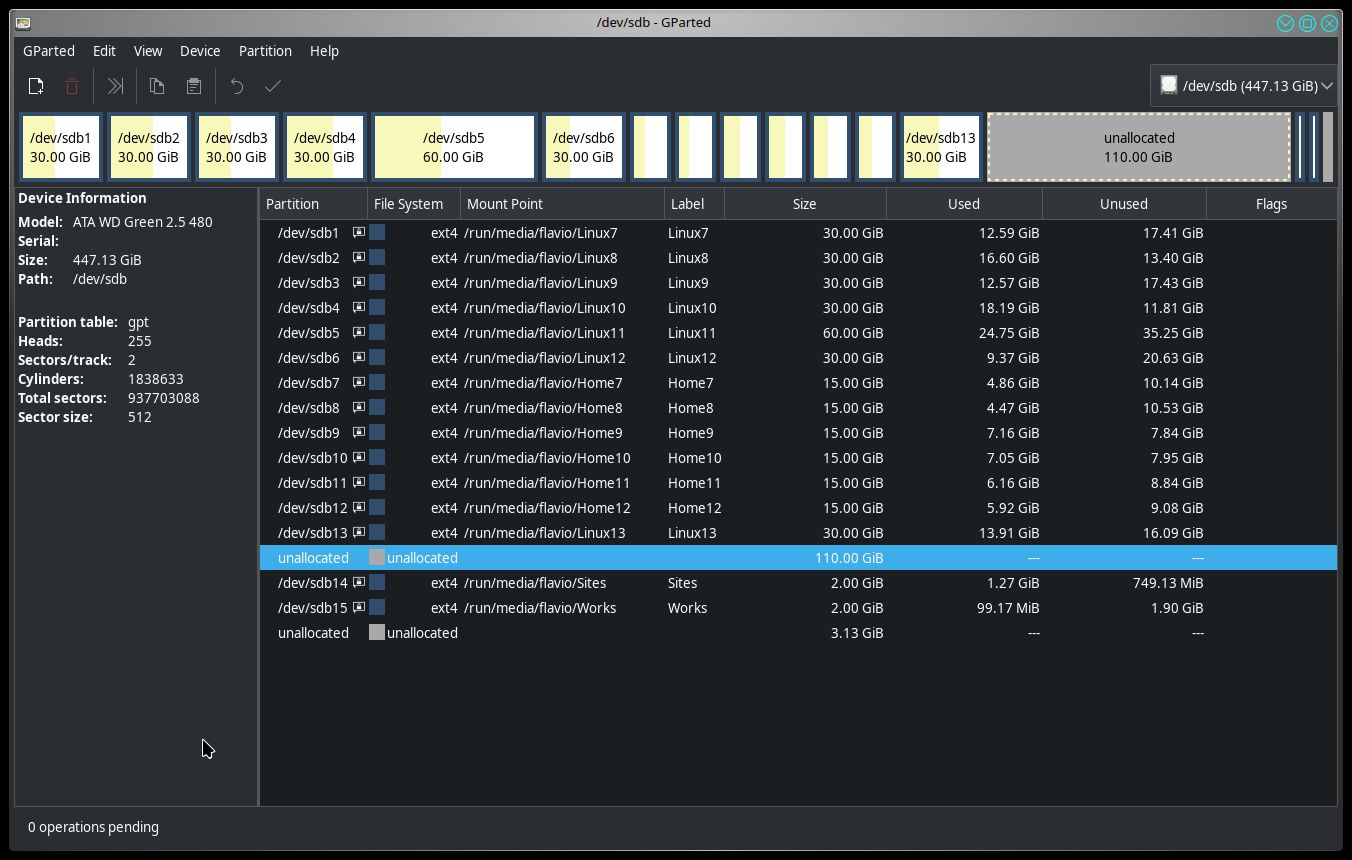Click the highlighted 110.00 GiB unallocated row
The width and height of the screenshot is (1352, 860).
798,558
